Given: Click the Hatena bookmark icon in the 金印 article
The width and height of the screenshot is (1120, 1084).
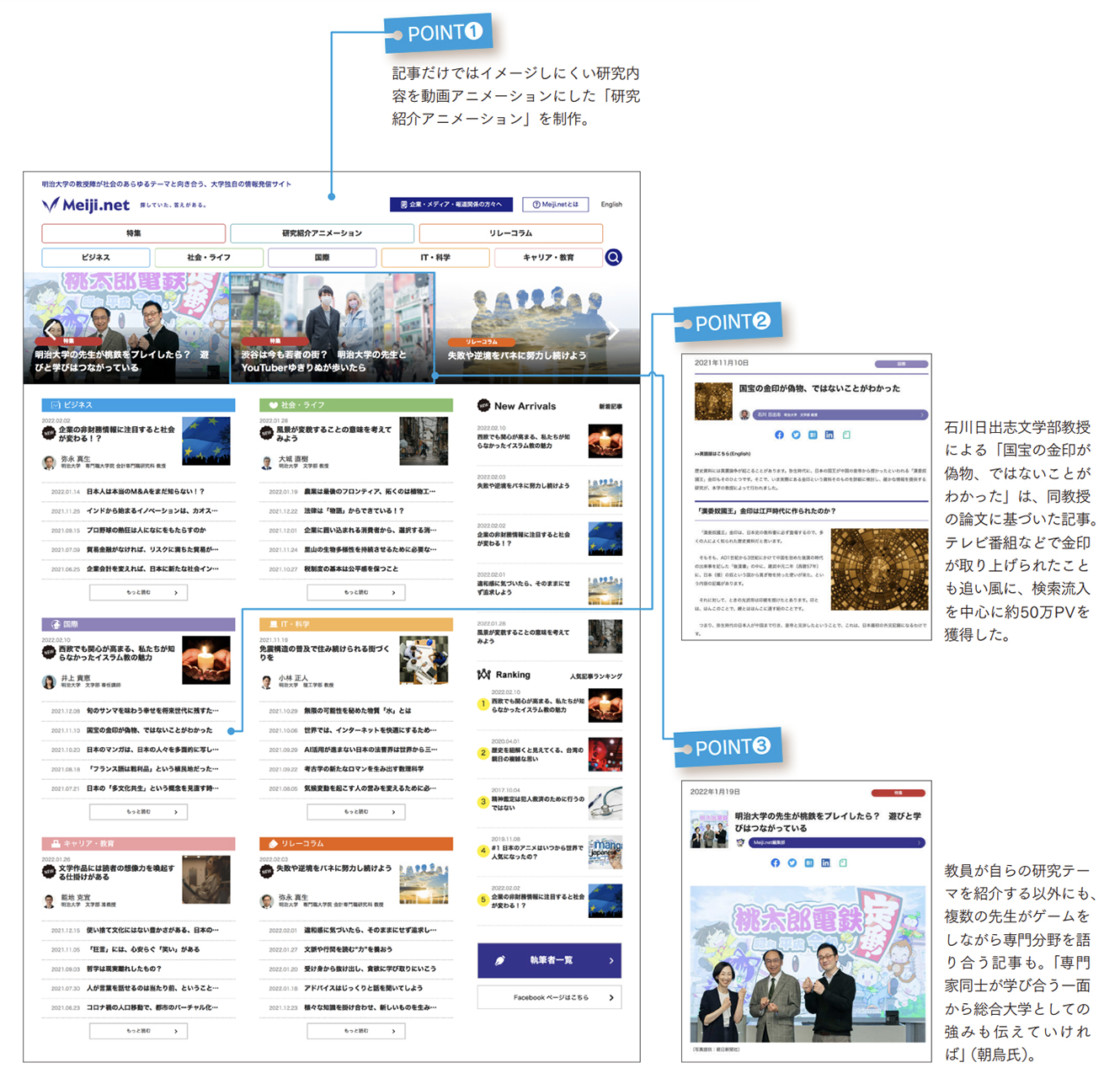Looking at the screenshot, I should point(813,435).
